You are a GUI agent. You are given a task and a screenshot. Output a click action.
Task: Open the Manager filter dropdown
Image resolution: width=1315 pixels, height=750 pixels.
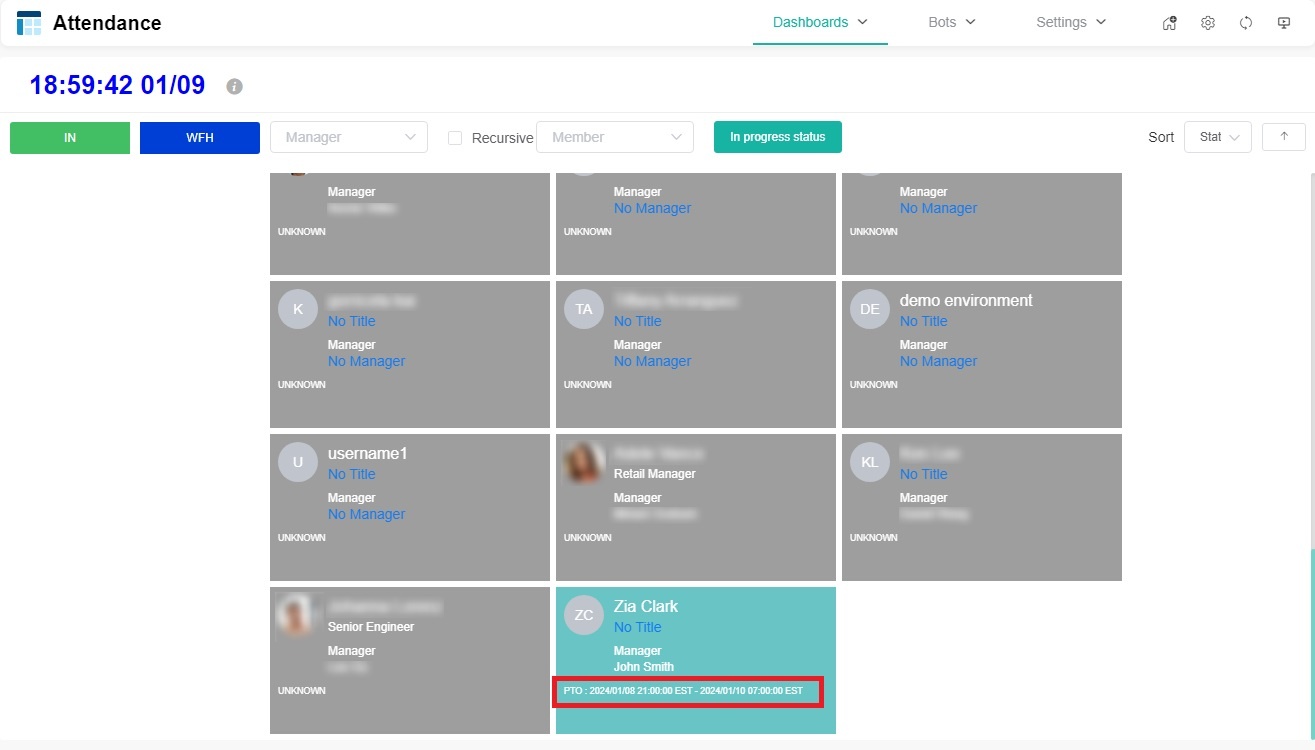(x=349, y=137)
